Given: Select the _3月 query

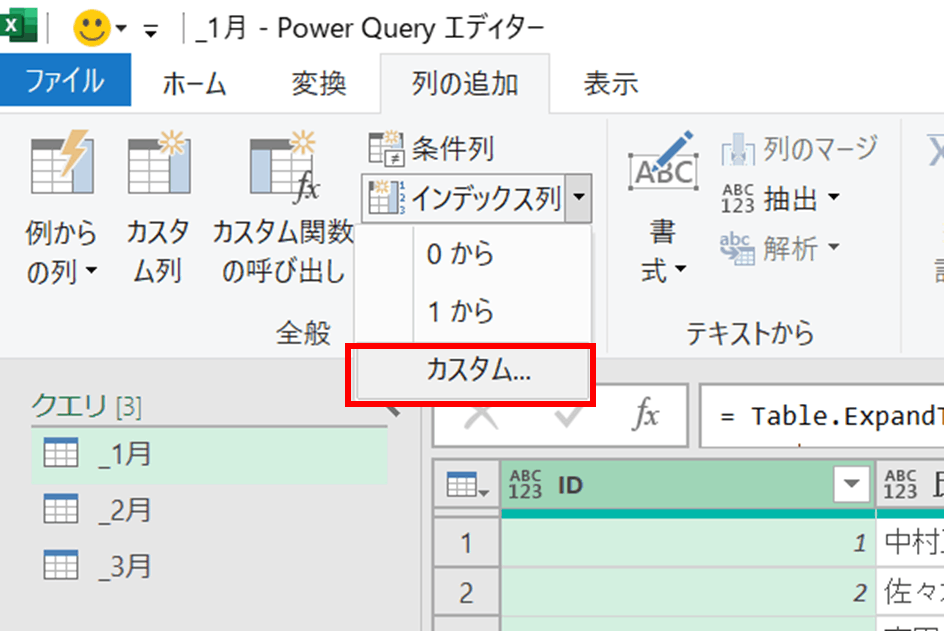Looking at the screenshot, I should 210,566.
